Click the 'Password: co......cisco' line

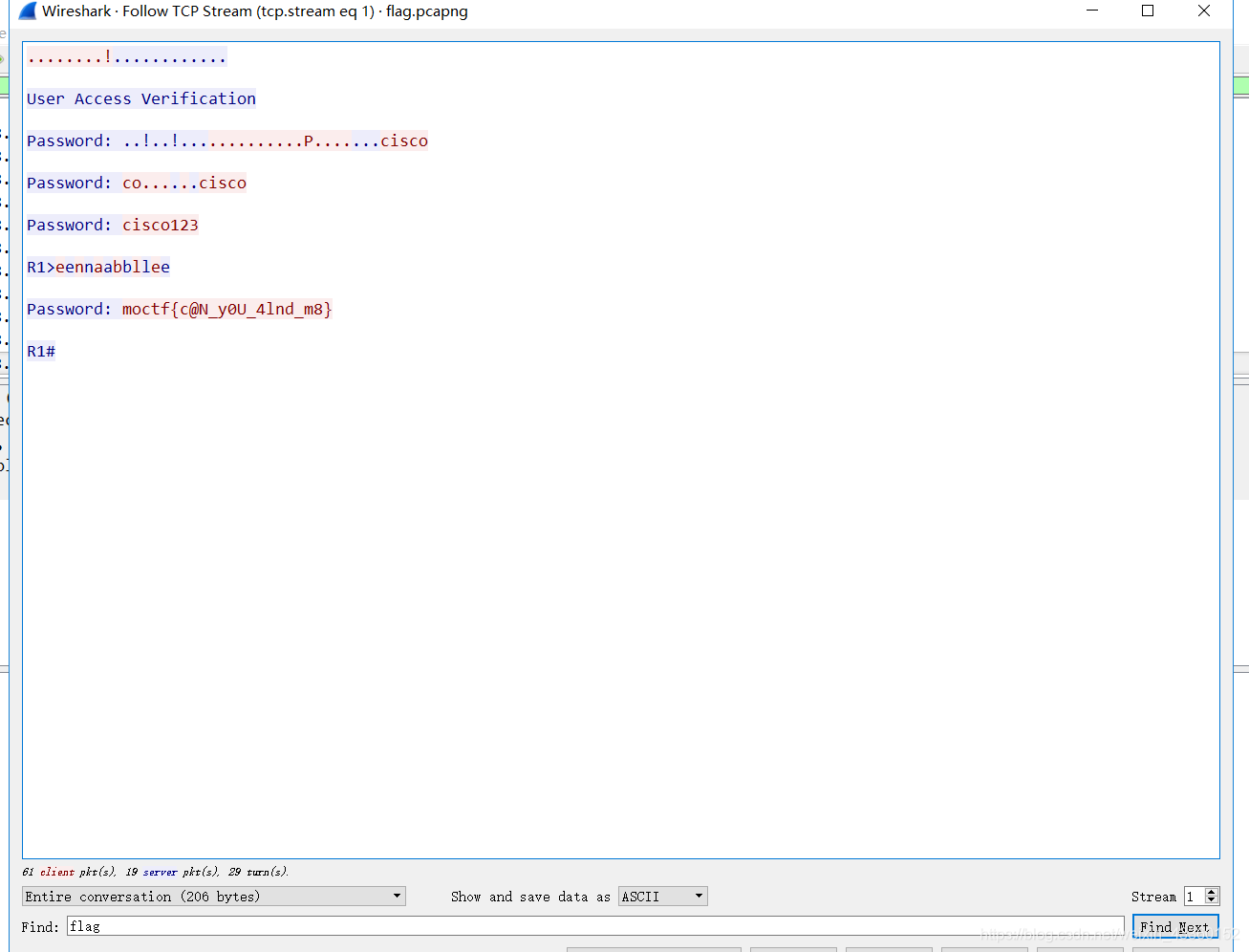click(x=137, y=183)
